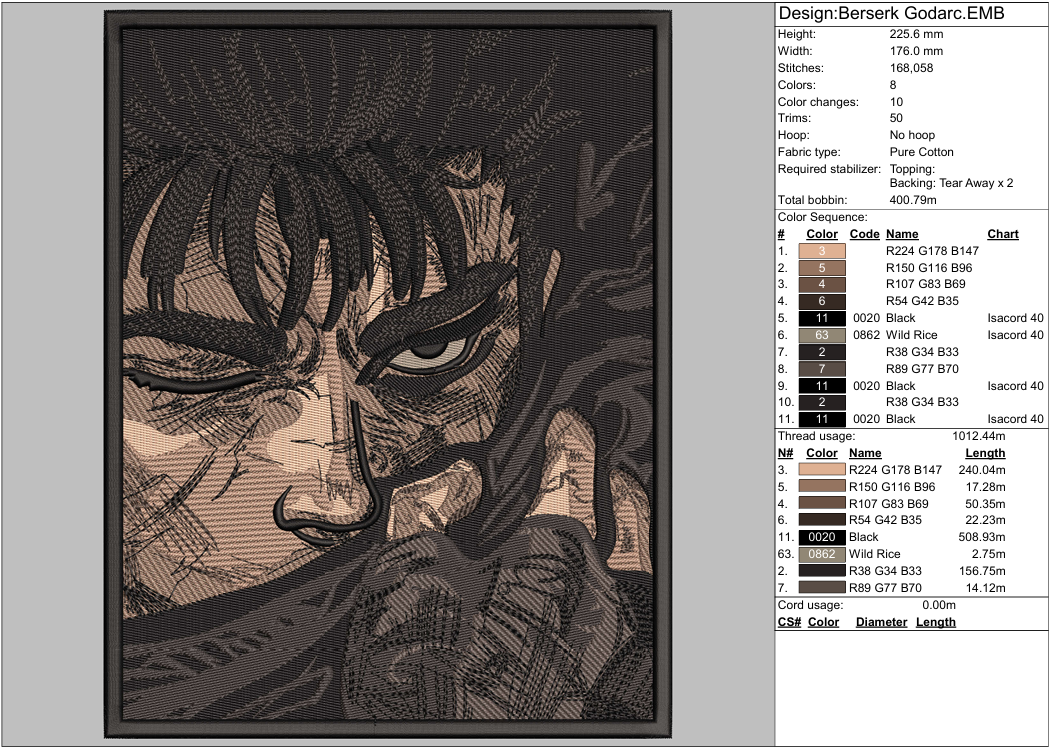Screen dimensions: 1050x747
Task: Select the height value 225.6 mm
Action: click(x=916, y=34)
